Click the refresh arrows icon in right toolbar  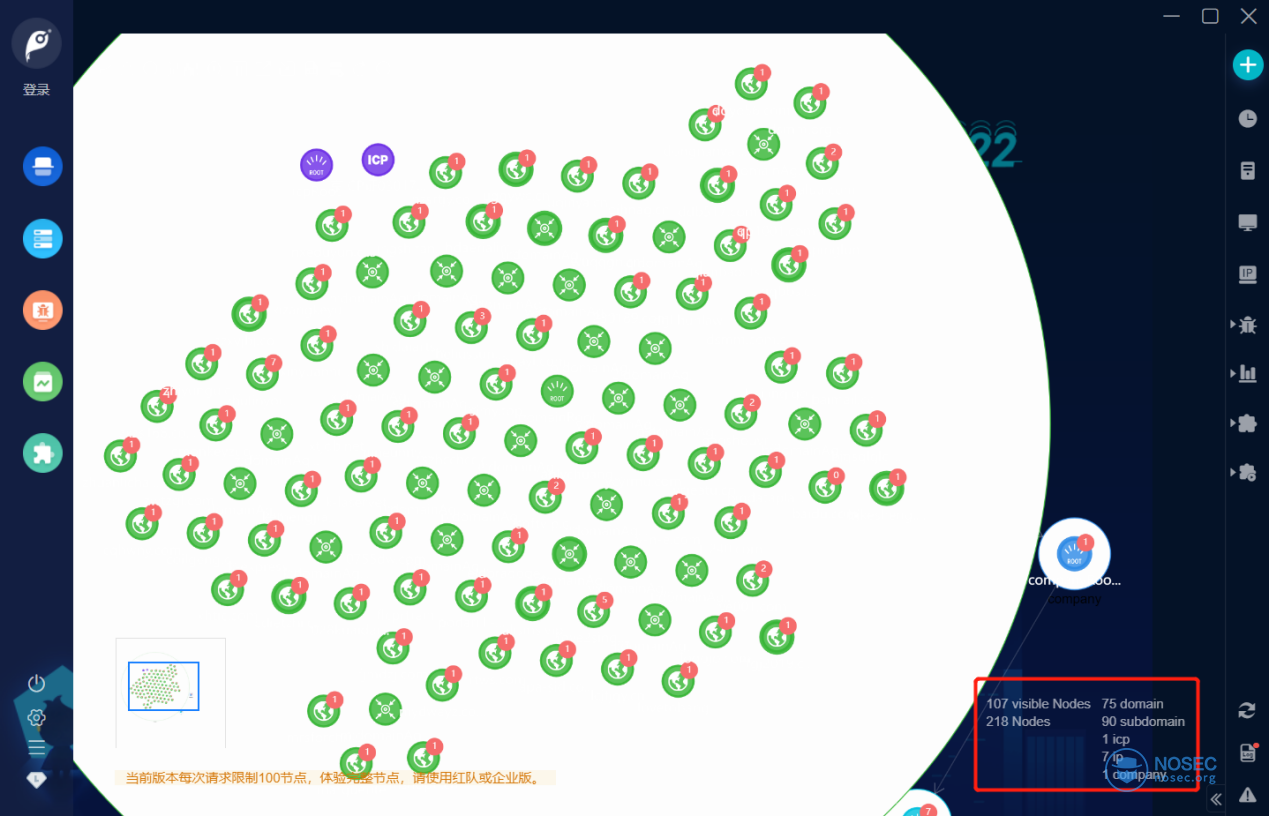pyautogui.click(x=1247, y=710)
